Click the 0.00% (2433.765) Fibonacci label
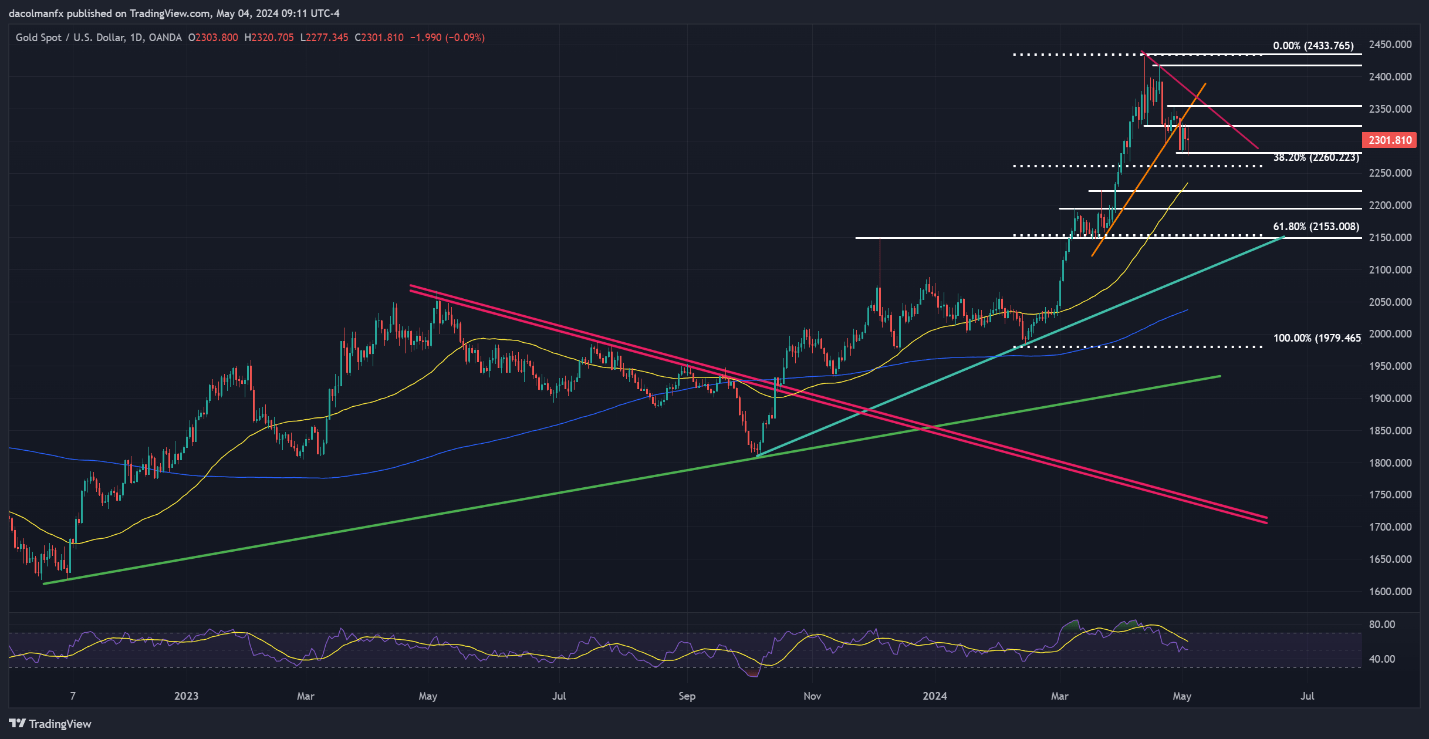The height and width of the screenshot is (739, 1429). click(1314, 45)
